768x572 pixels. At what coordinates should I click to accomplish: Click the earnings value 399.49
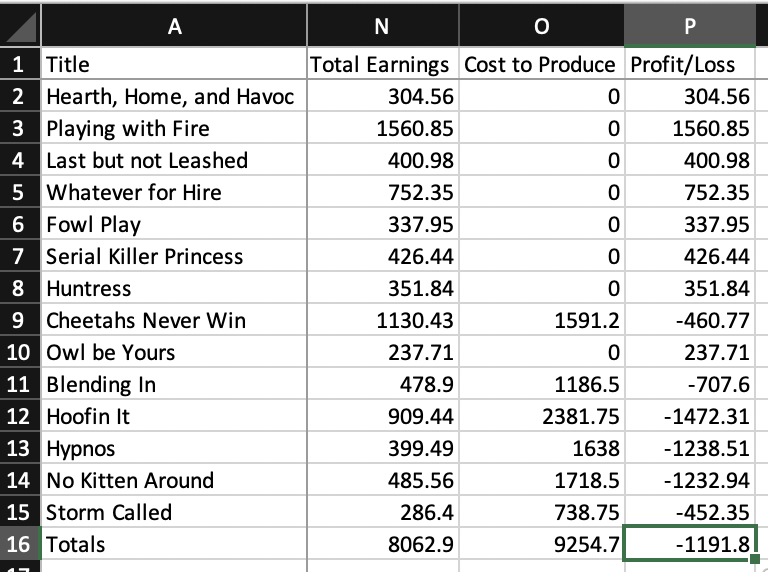point(383,448)
